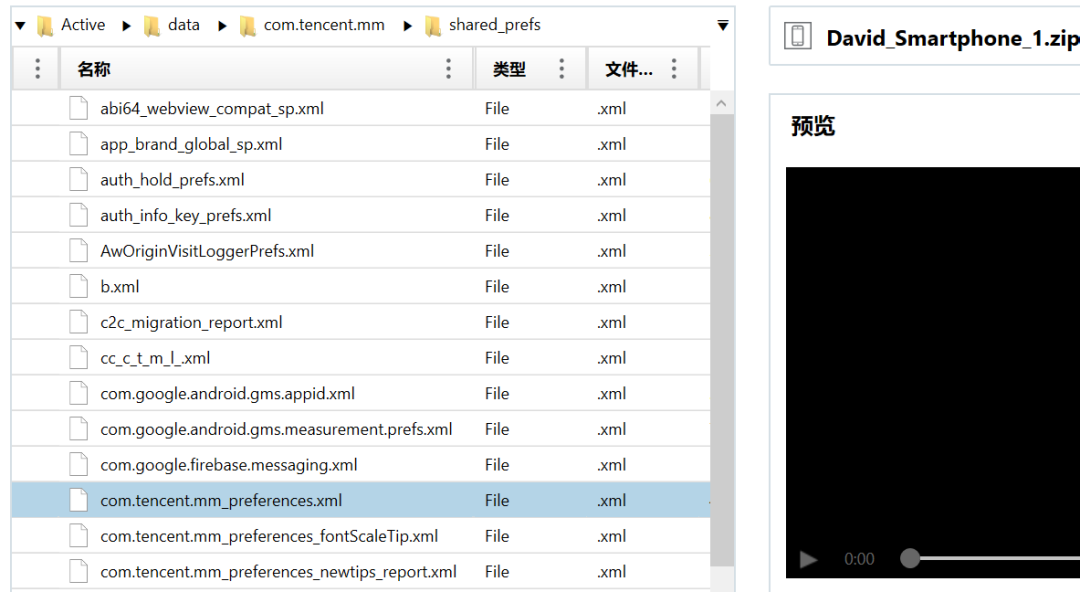Collapse the root arrow before Active
The image size is (1080, 592).
(x=20, y=26)
